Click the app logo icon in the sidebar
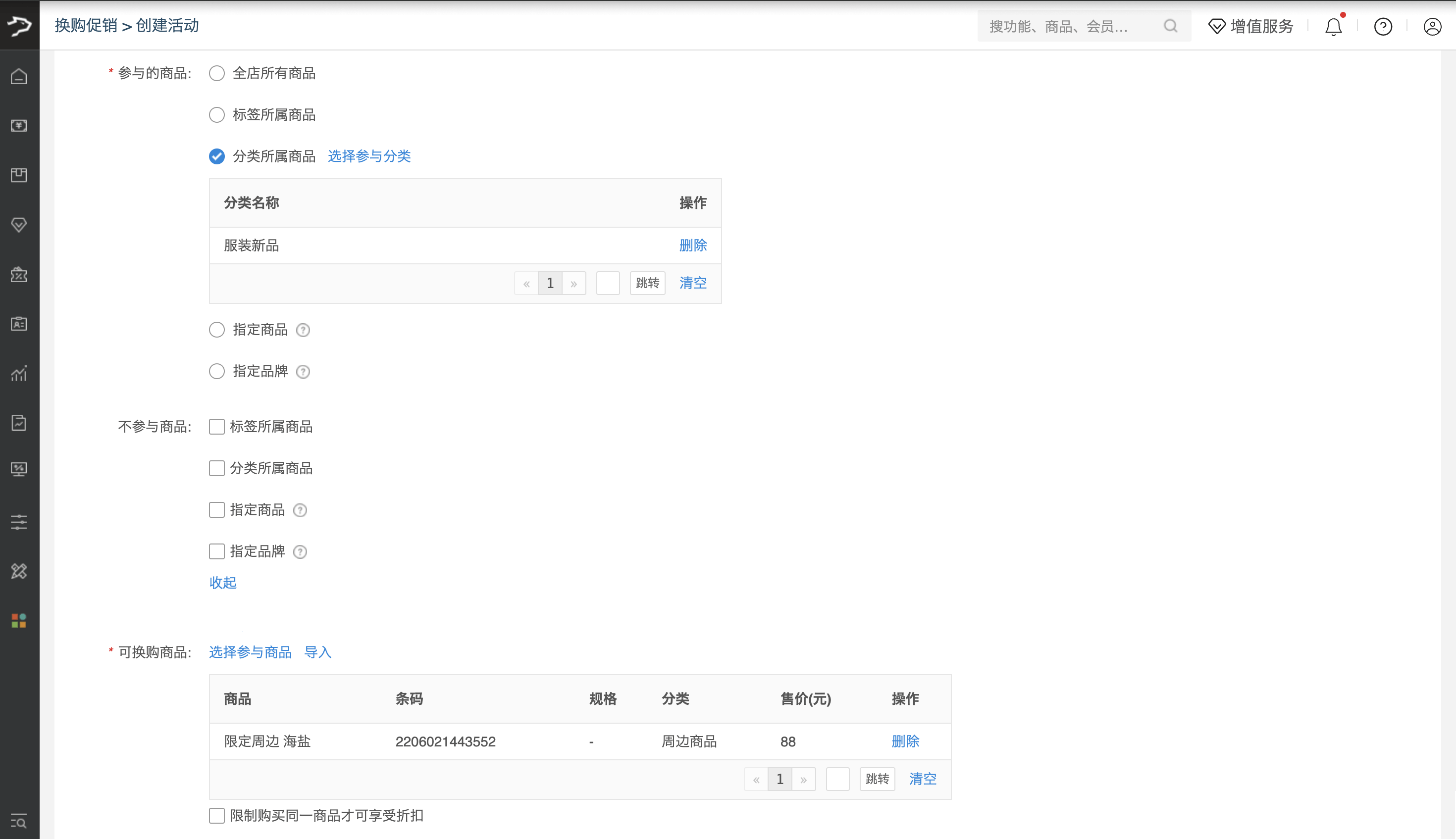 coord(20,25)
